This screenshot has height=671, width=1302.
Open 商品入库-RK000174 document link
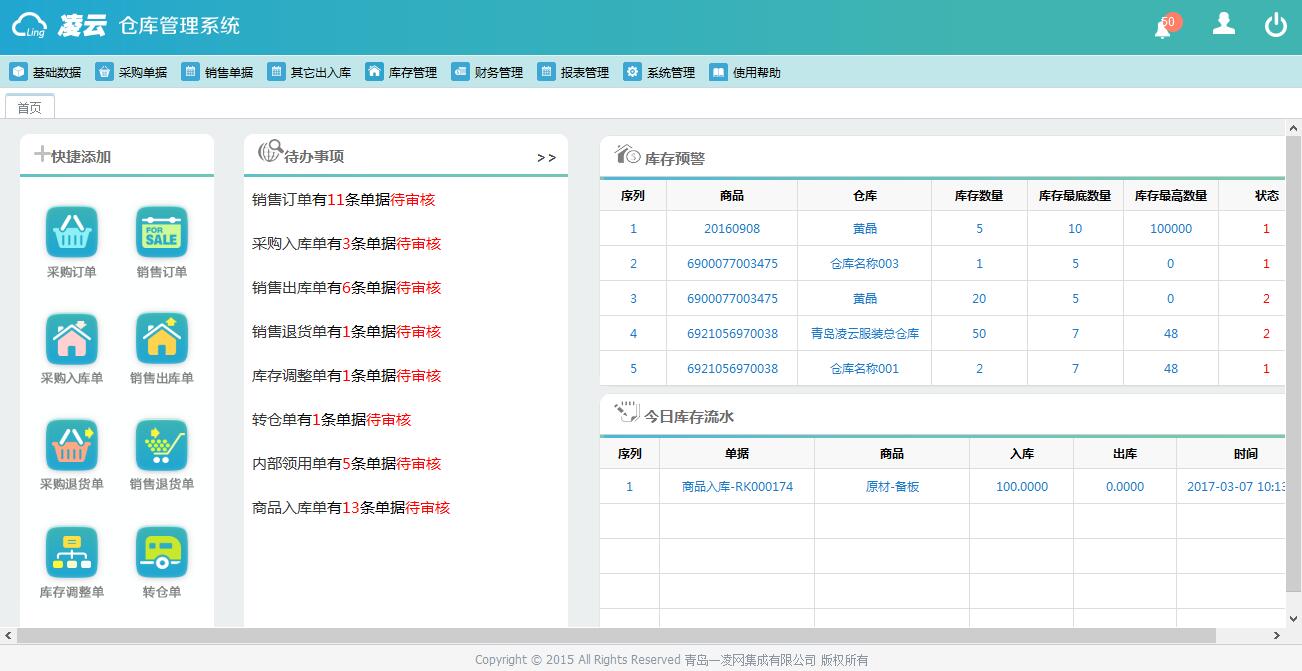(x=737, y=487)
